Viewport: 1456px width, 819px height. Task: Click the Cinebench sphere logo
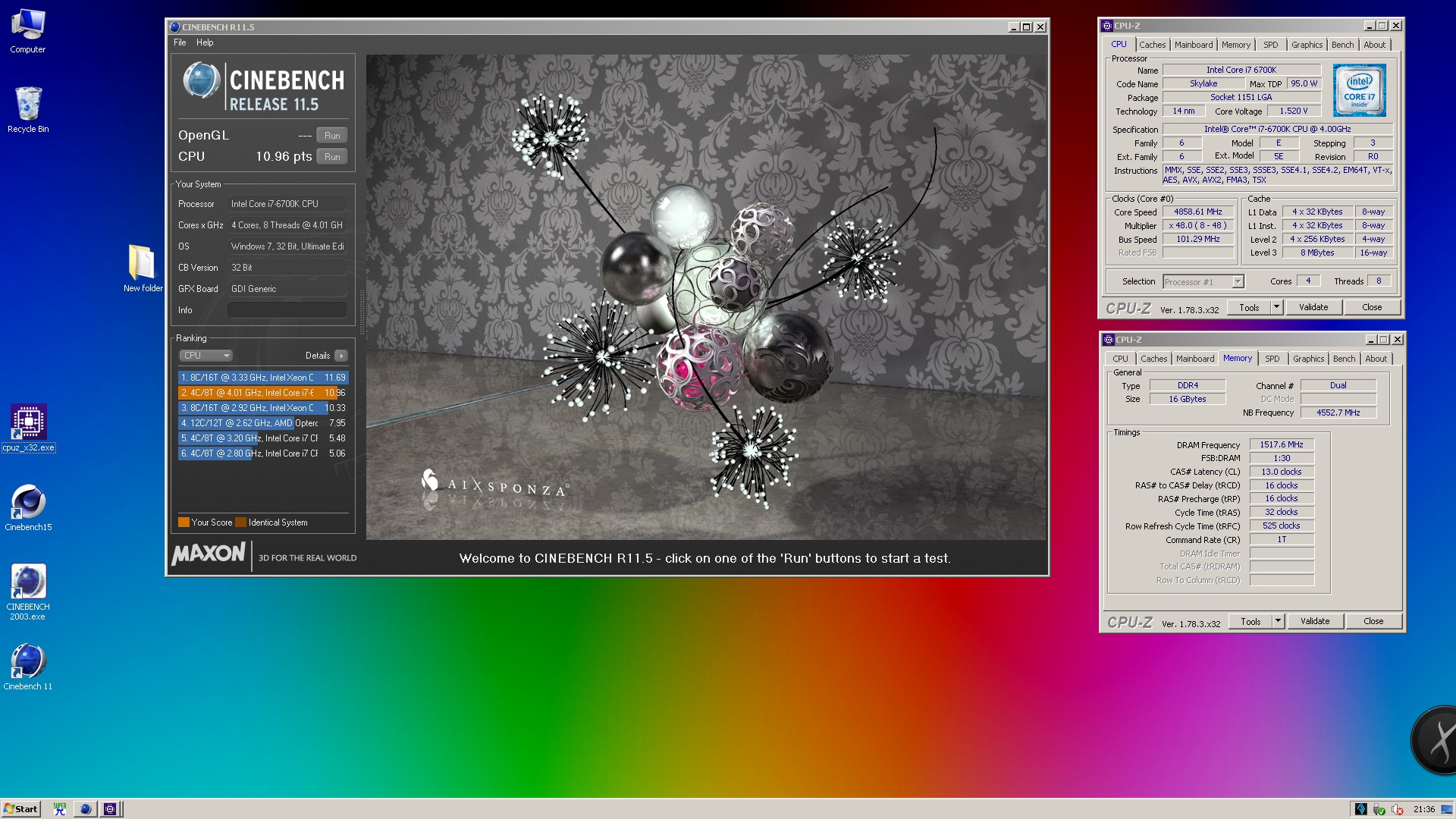click(x=201, y=80)
